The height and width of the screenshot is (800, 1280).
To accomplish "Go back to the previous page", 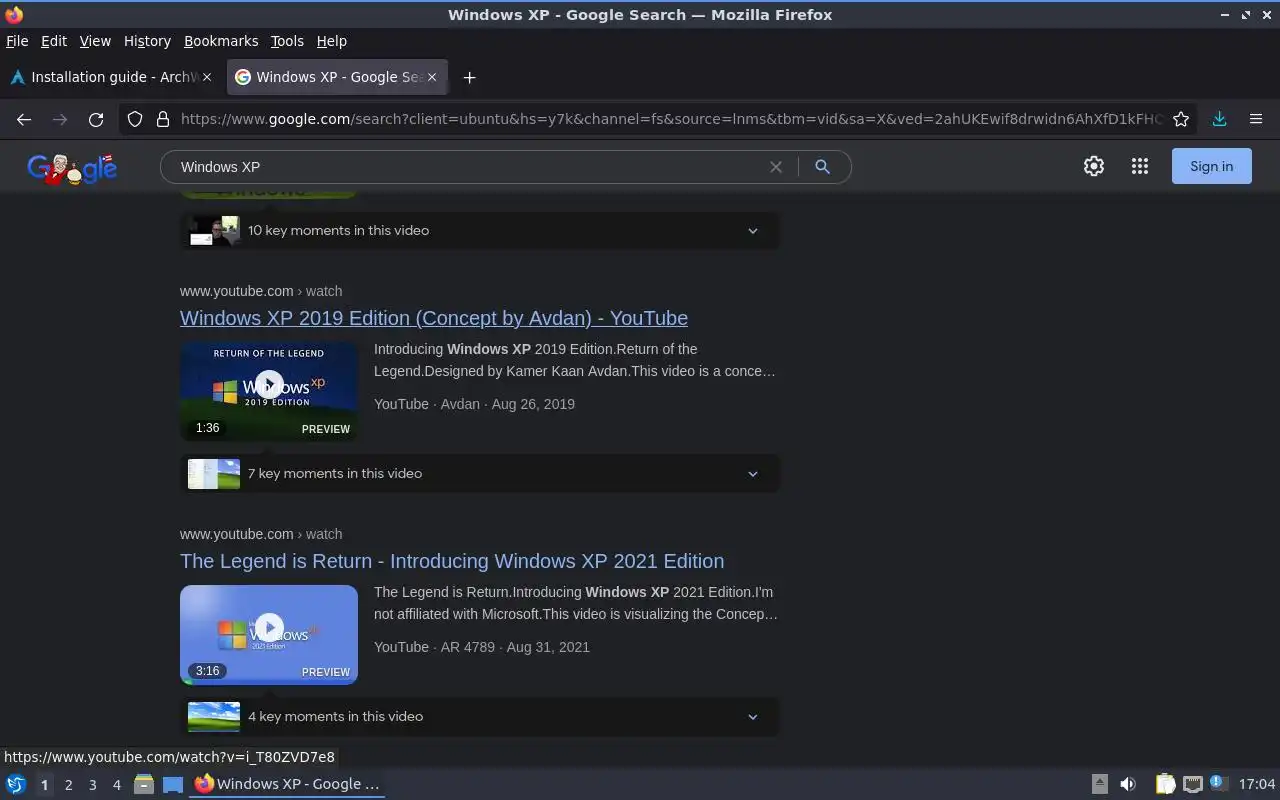I will [x=24, y=119].
